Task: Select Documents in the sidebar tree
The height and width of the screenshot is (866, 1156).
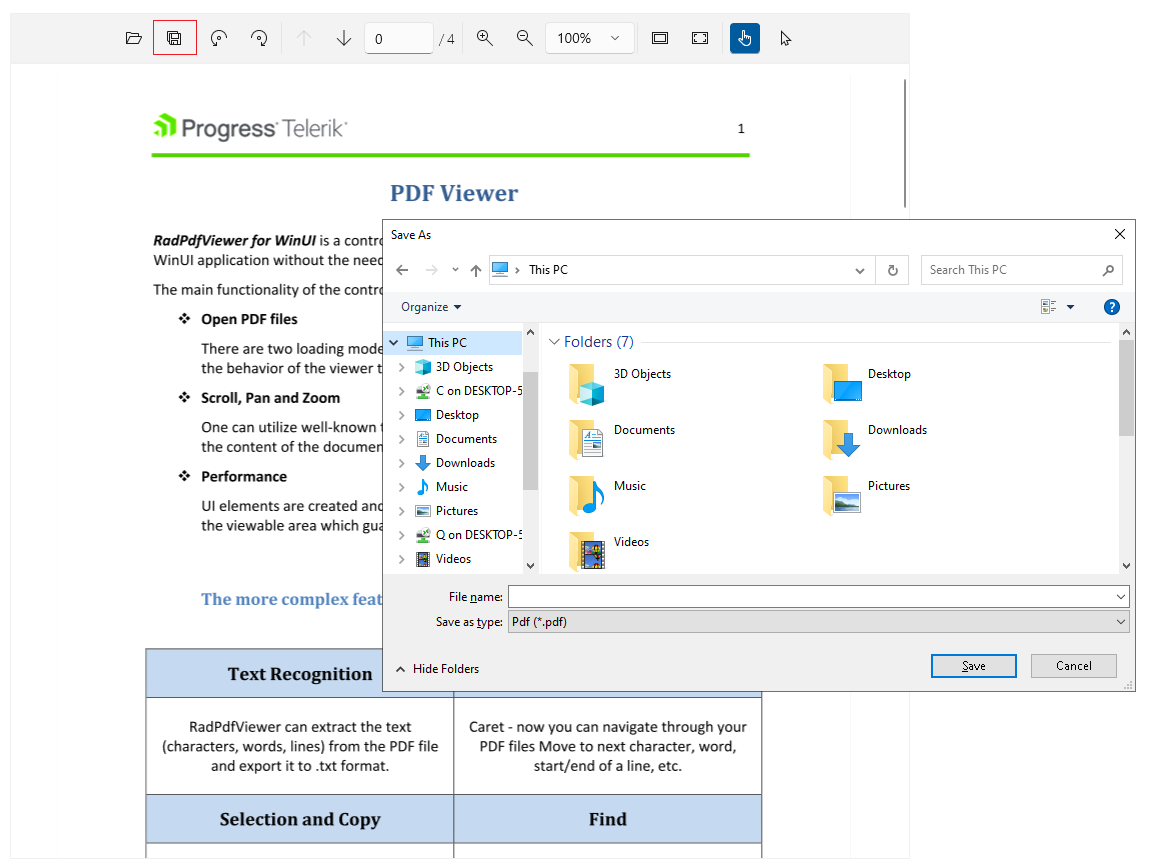Action: 466,438
